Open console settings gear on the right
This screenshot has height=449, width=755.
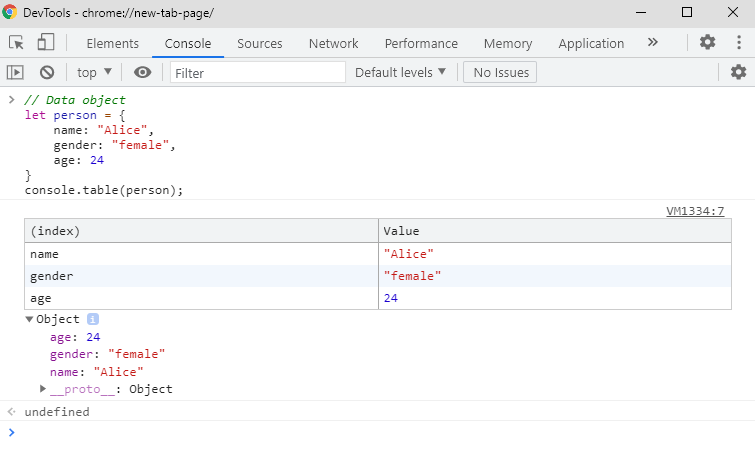point(738,72)
